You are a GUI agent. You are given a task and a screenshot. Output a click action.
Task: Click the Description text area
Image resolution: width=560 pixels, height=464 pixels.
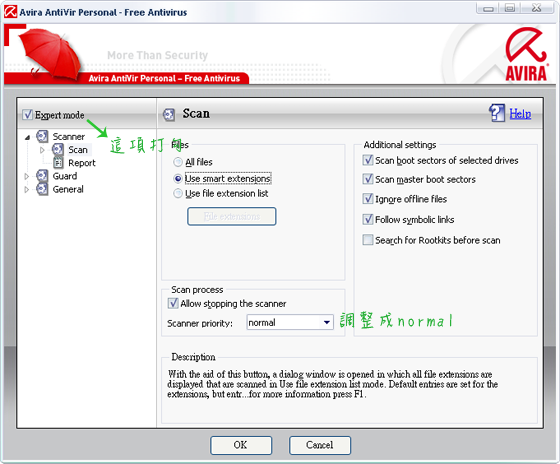tap(333, 384)
